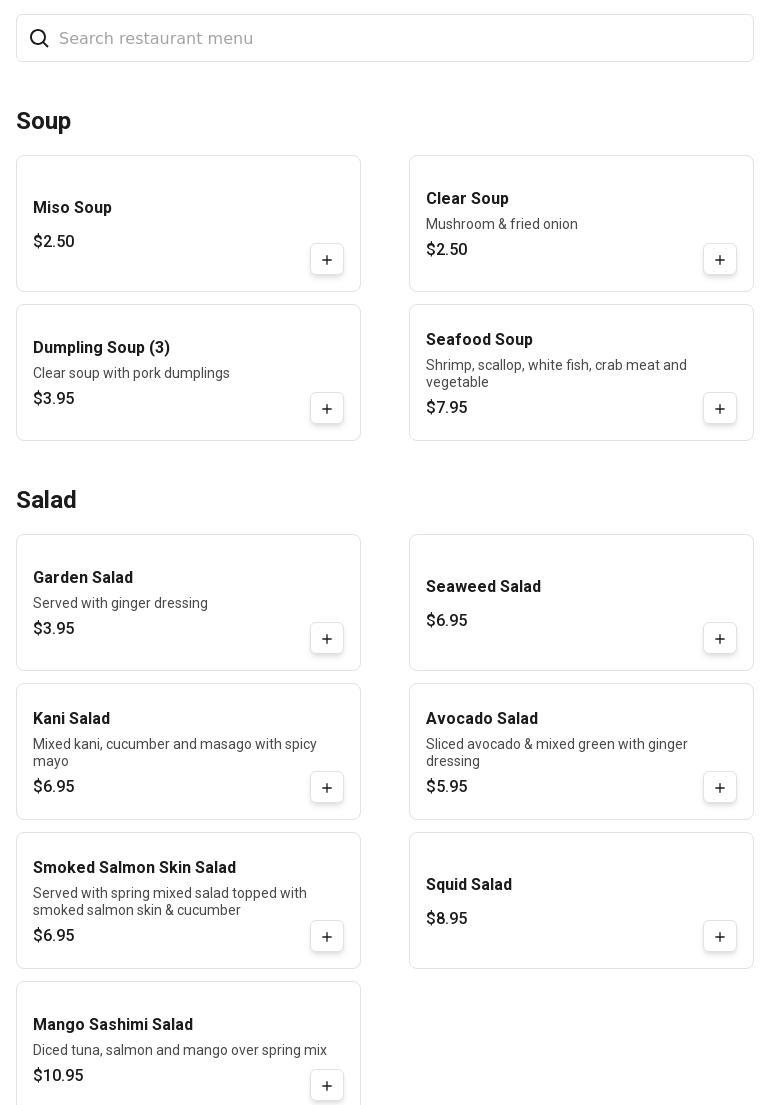Viewport: 770px width, 1105px height.
Task: Click the Kani Salad description text
Action: click(x=175, y=752)
